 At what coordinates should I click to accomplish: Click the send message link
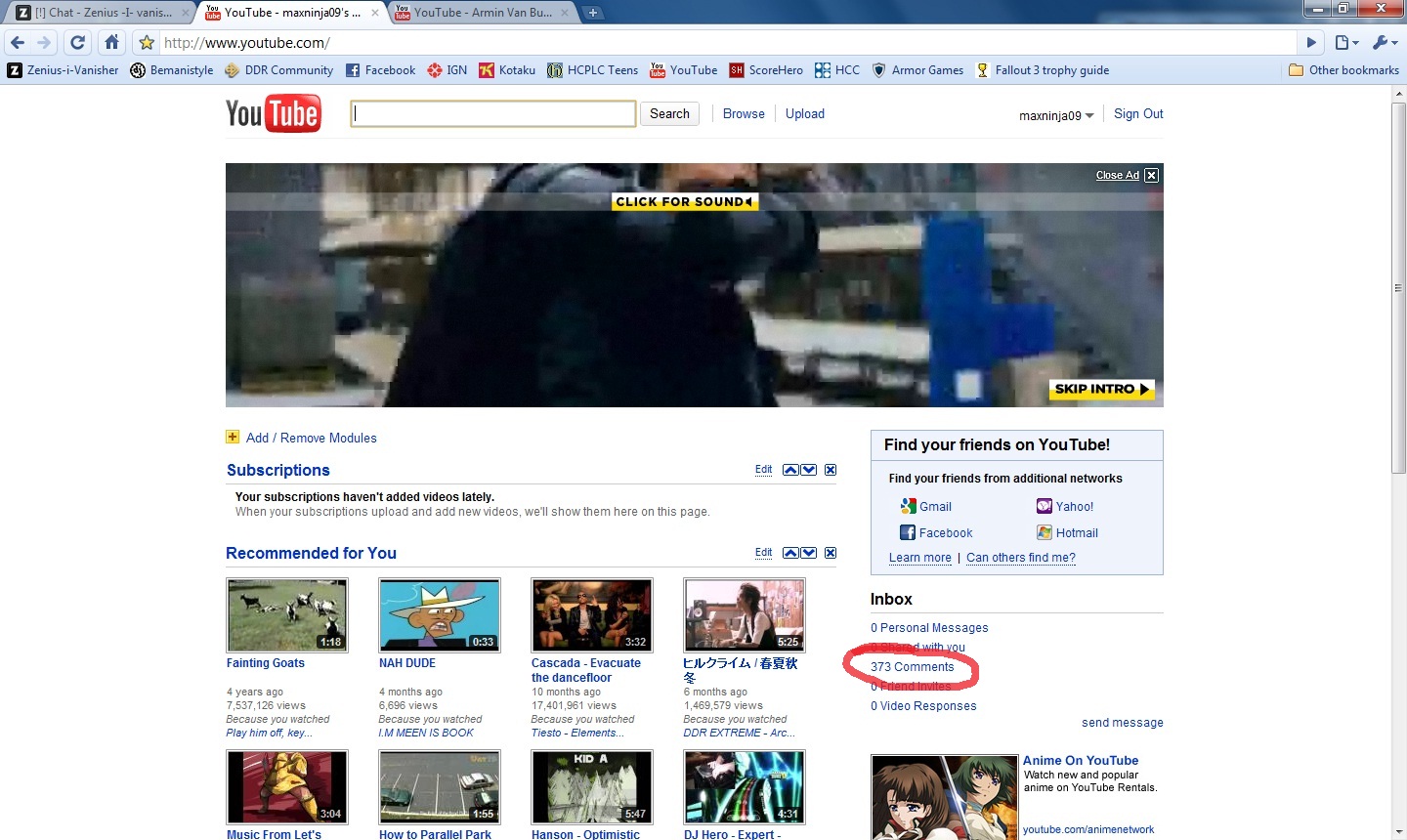1122,723
